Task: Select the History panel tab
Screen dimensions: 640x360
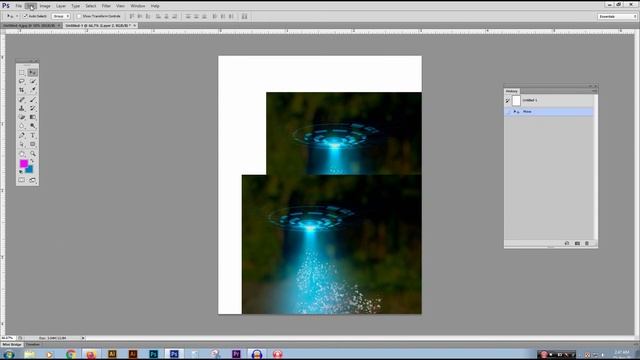Action: coord(511,91)
